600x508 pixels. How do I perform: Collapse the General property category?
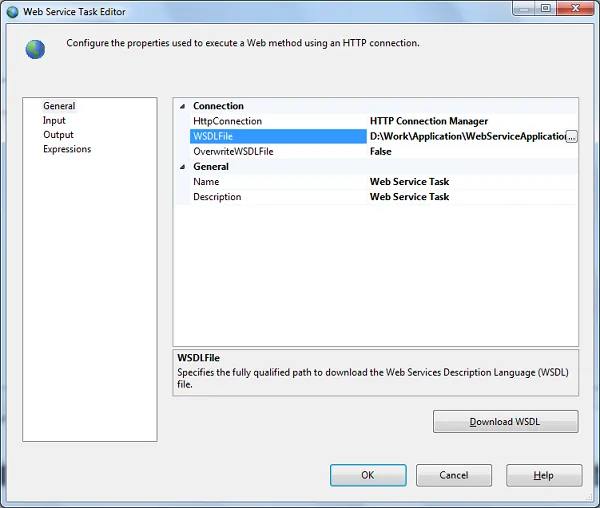point(183,167)
